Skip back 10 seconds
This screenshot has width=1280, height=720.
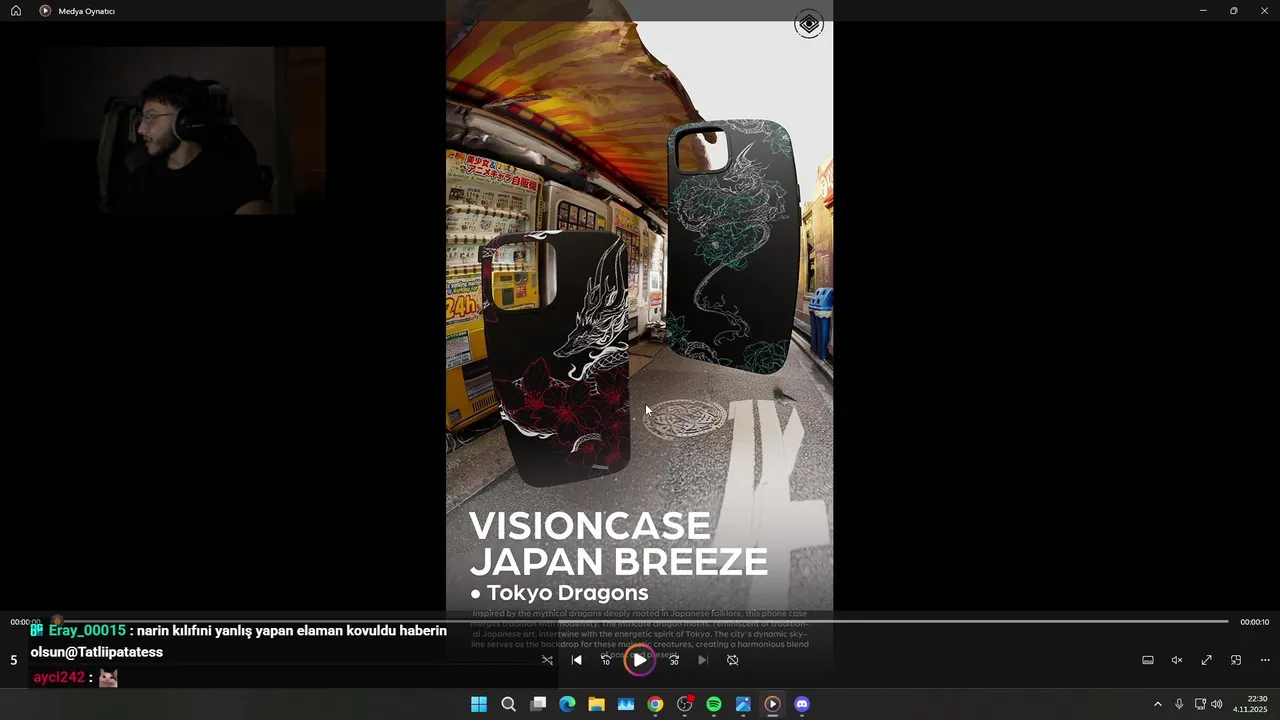[x=605, y=660]
